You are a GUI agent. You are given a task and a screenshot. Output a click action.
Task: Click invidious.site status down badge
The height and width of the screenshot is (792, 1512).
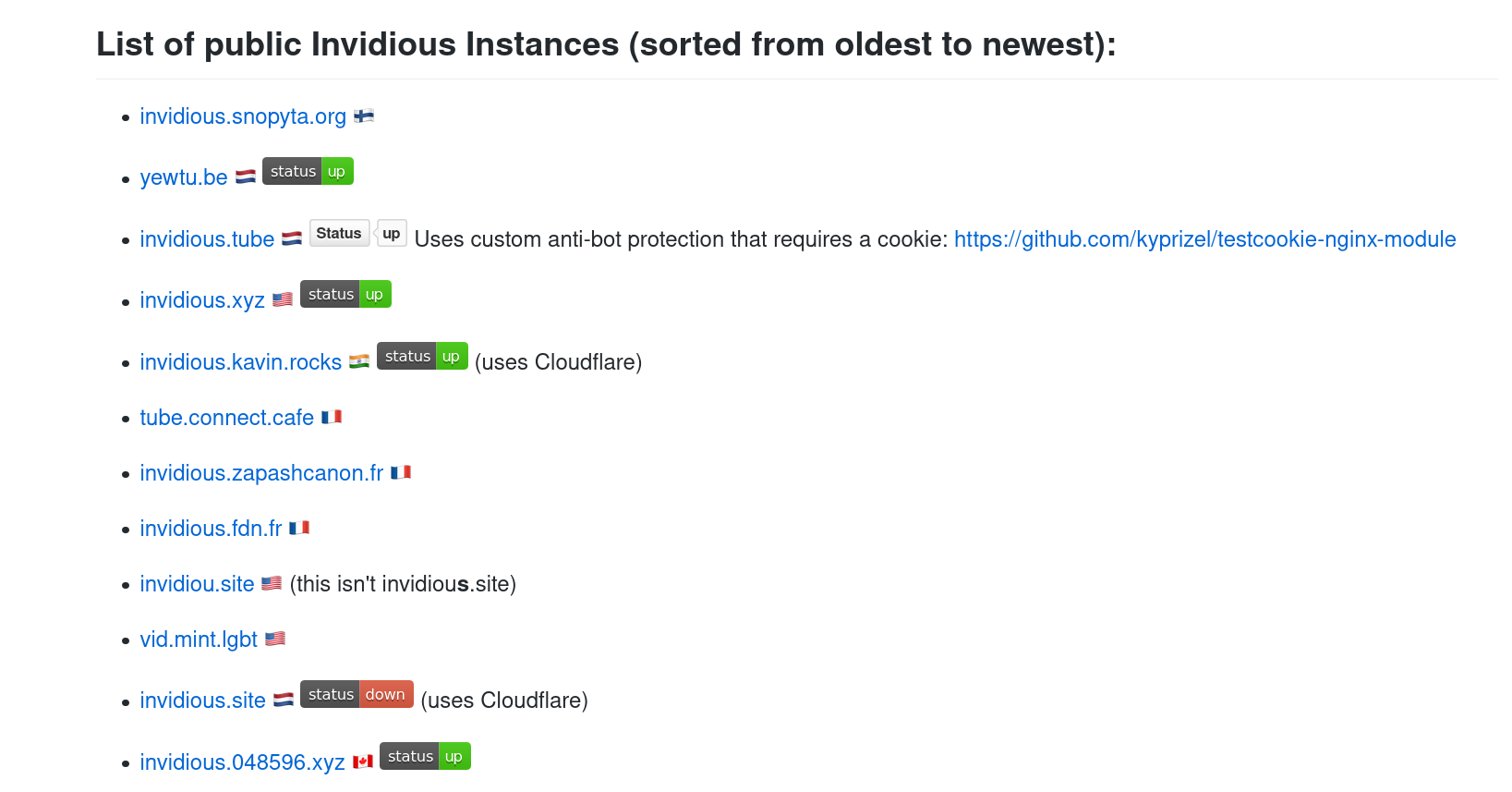click(357, 695)
